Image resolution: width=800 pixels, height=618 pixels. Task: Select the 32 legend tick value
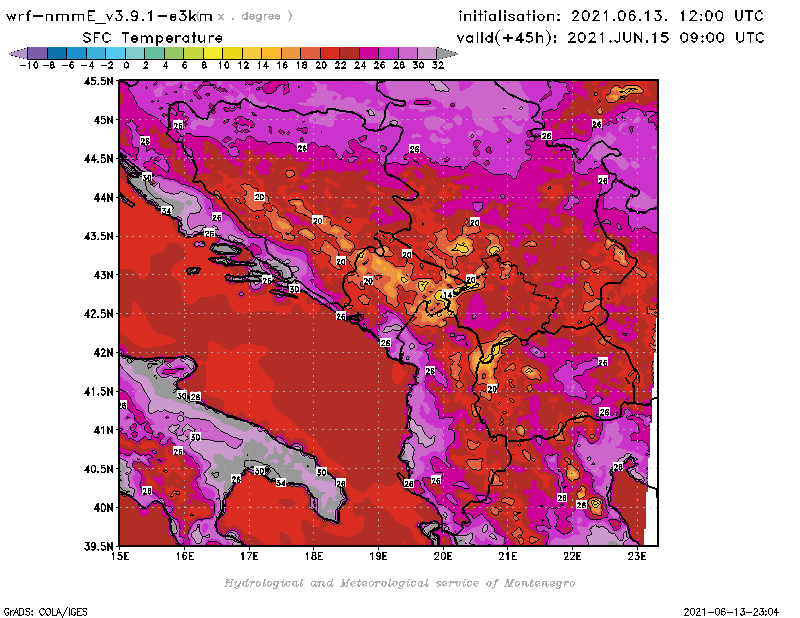[x=438, y=65]
